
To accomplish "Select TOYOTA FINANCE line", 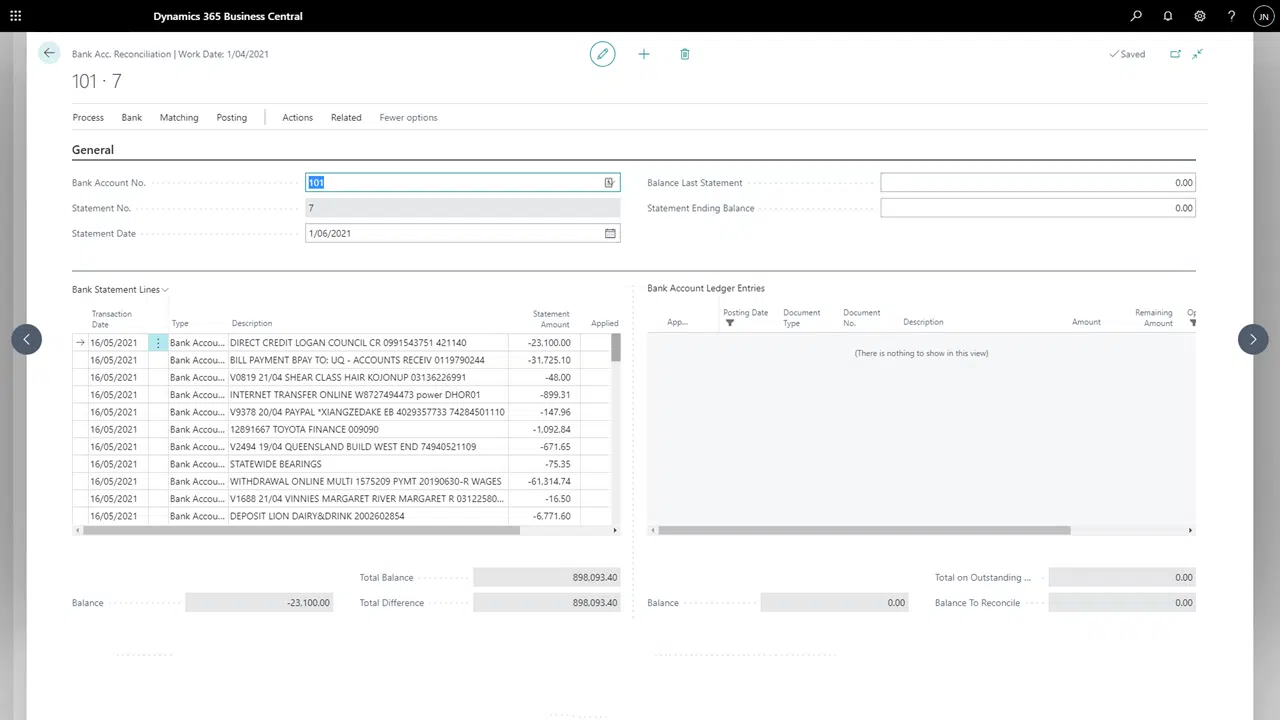I will coord(304,429).
